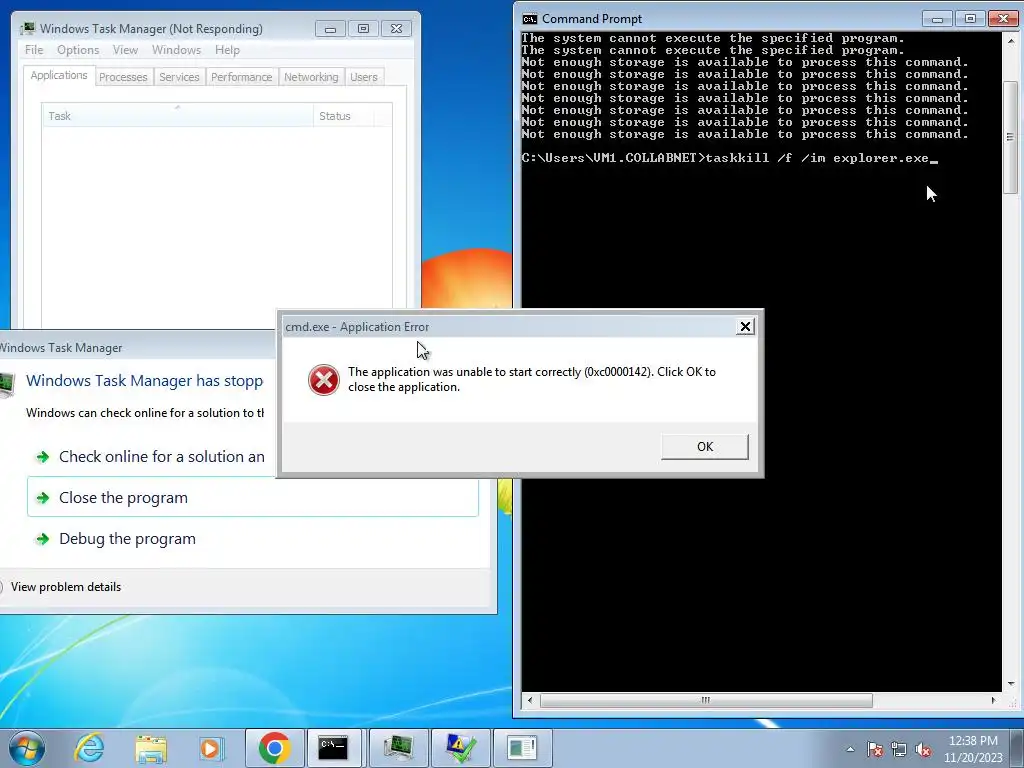Click OK in the cmd.exe Application Error dialog
Viewport: 1024px width, 768px height.
[x=705, y=447]
